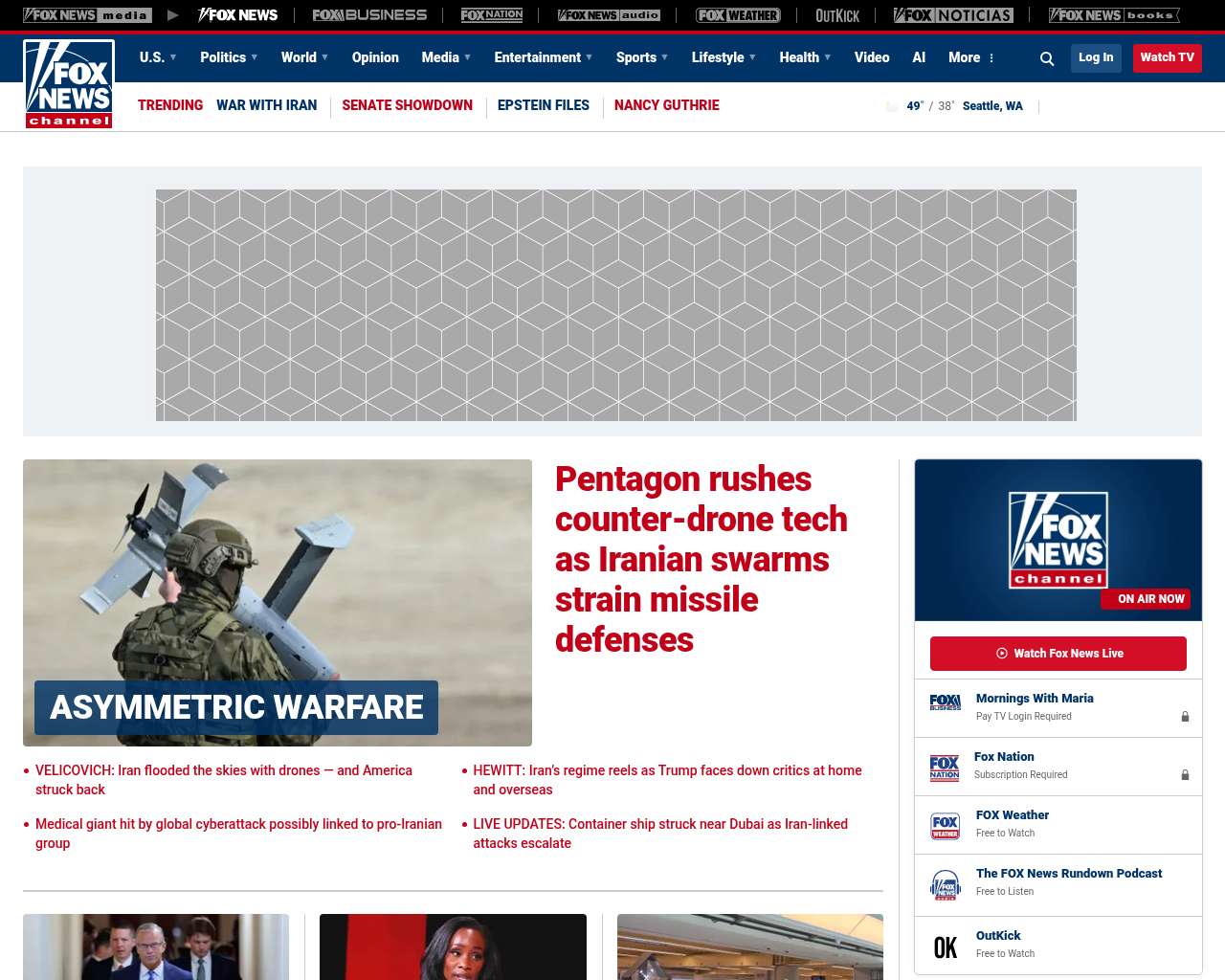Open VELICOVICH Iran drones article link
The height and width of the screenshot is (980, 1225).
[224, 780]
